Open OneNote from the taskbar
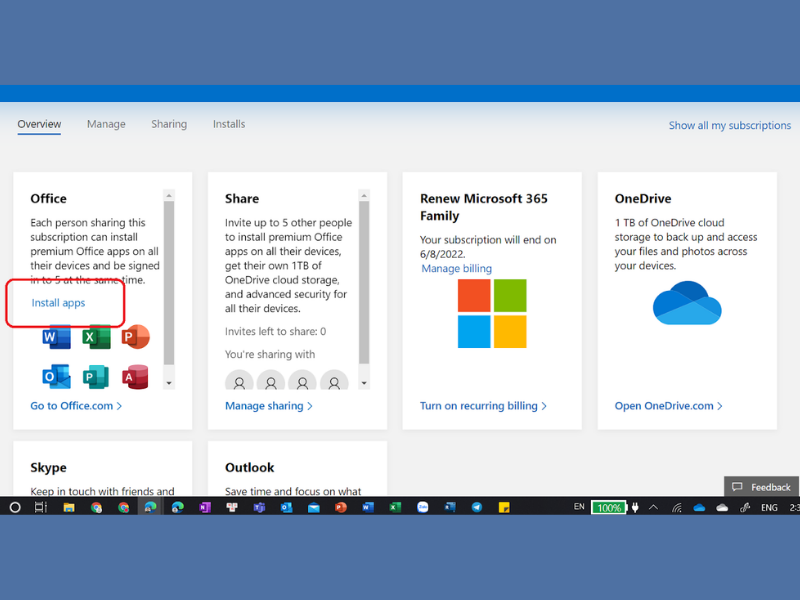Screen dimensions: 800x600 205,507
